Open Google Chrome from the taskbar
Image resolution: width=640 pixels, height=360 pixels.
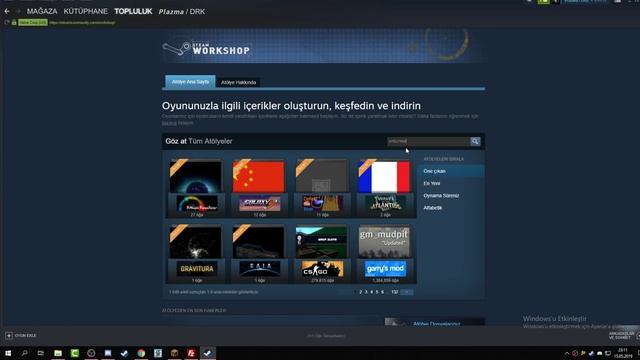tap(141, 353)
